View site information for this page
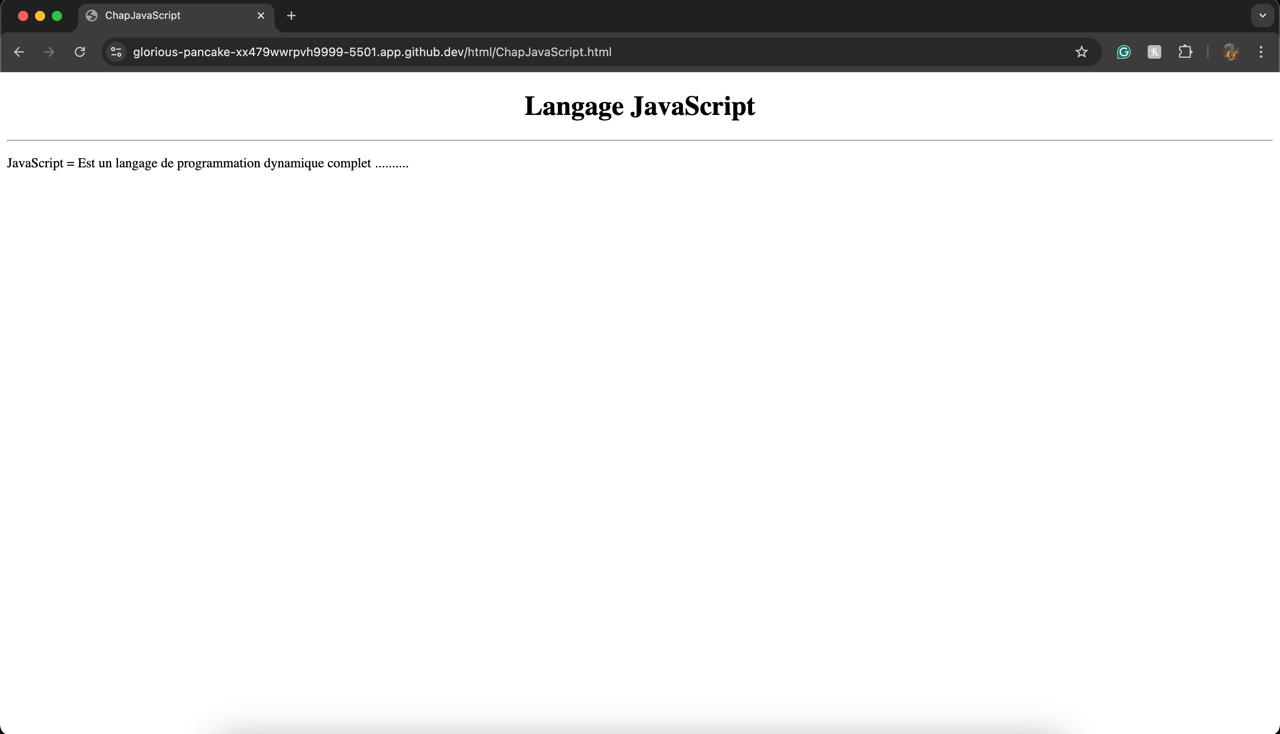 [116, 52]
